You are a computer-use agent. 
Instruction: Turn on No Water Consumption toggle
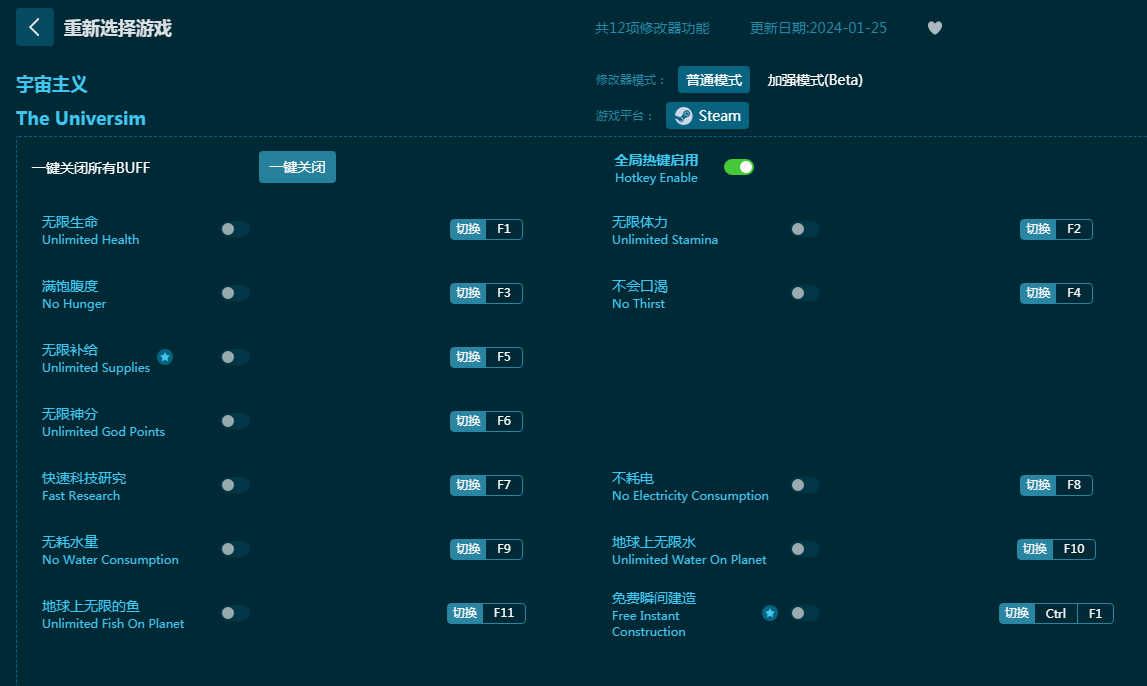pos(235,549)
